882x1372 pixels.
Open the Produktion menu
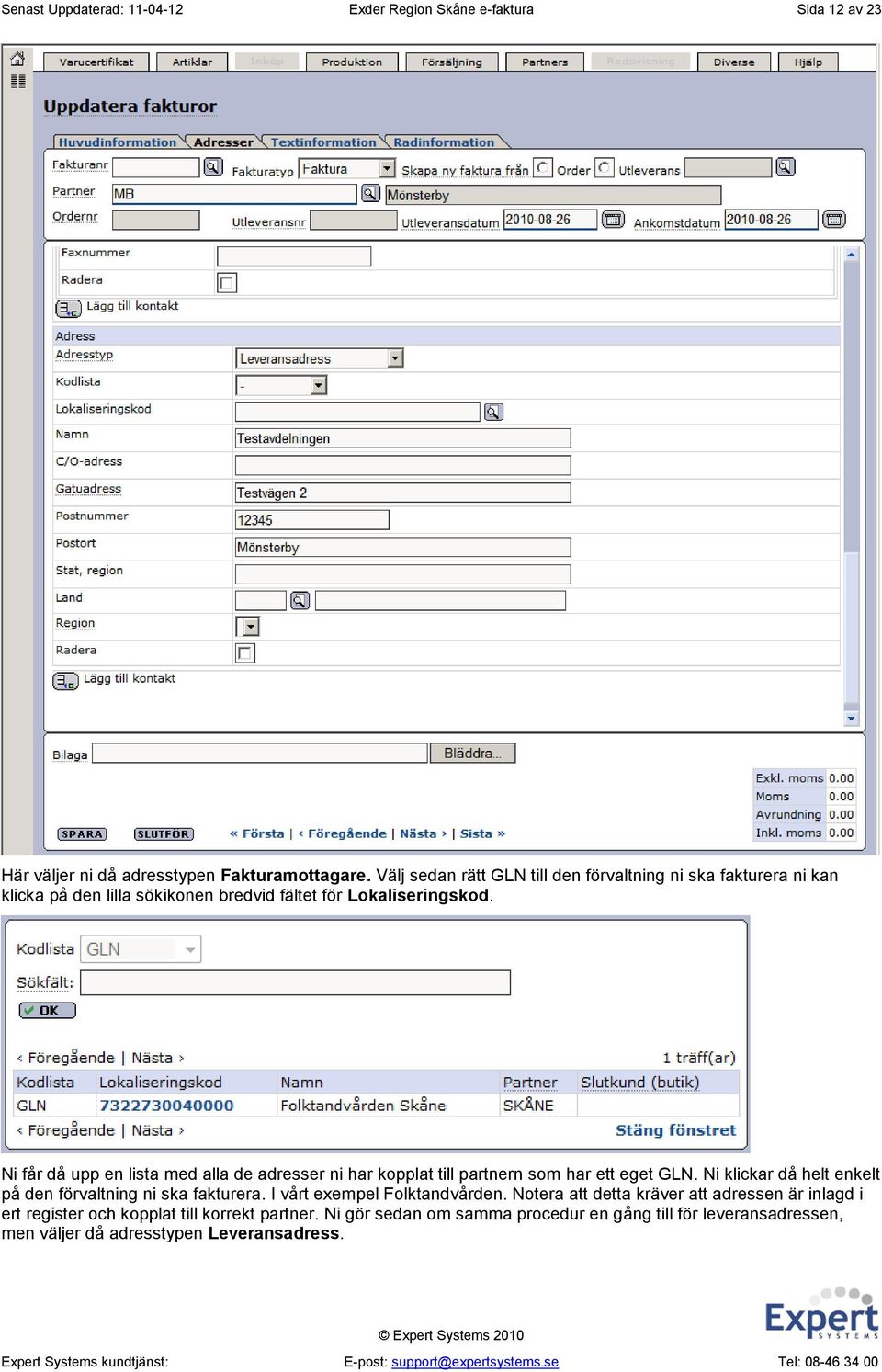352,62
